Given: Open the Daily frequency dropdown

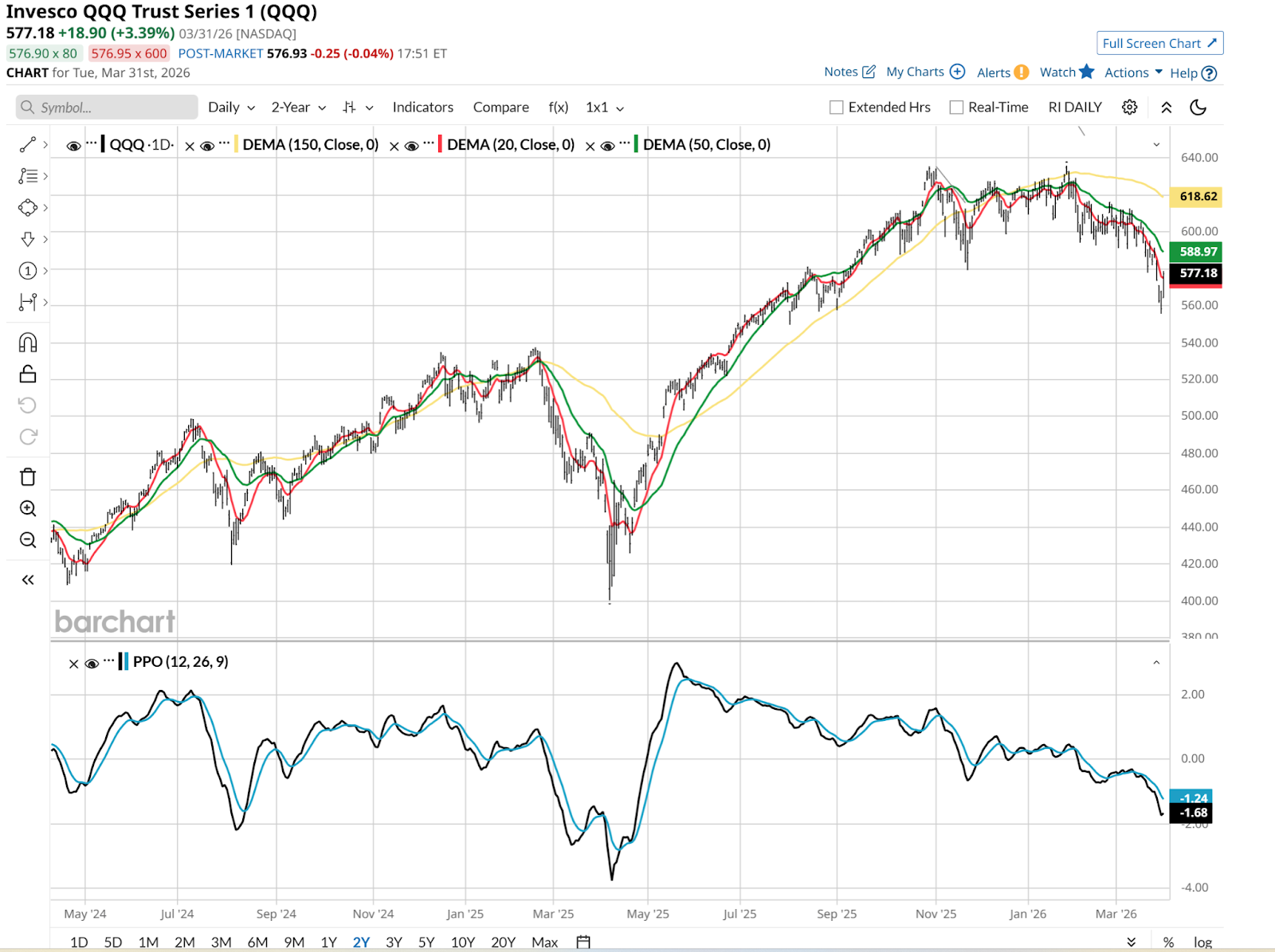Looking at the screenshot, I should click(x=231, y=108).
